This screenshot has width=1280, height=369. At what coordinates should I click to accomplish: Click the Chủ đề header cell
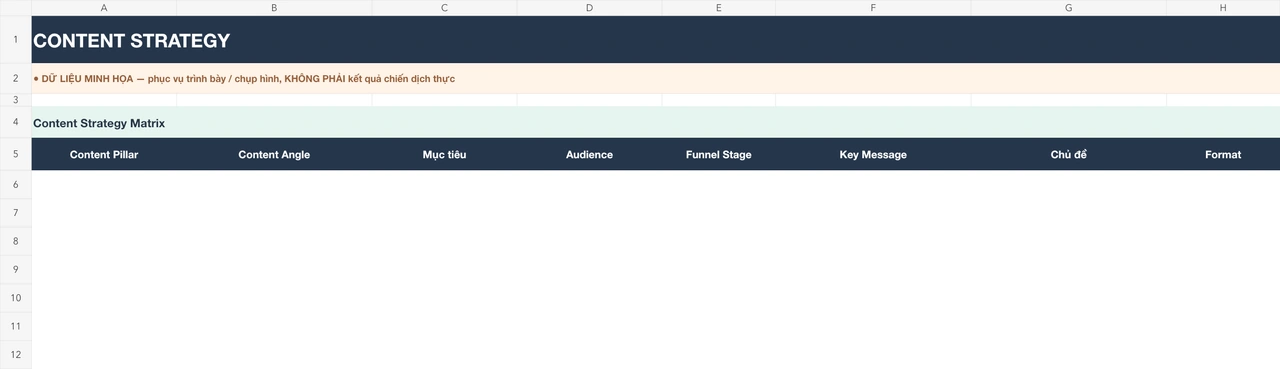pos(1068,154)
